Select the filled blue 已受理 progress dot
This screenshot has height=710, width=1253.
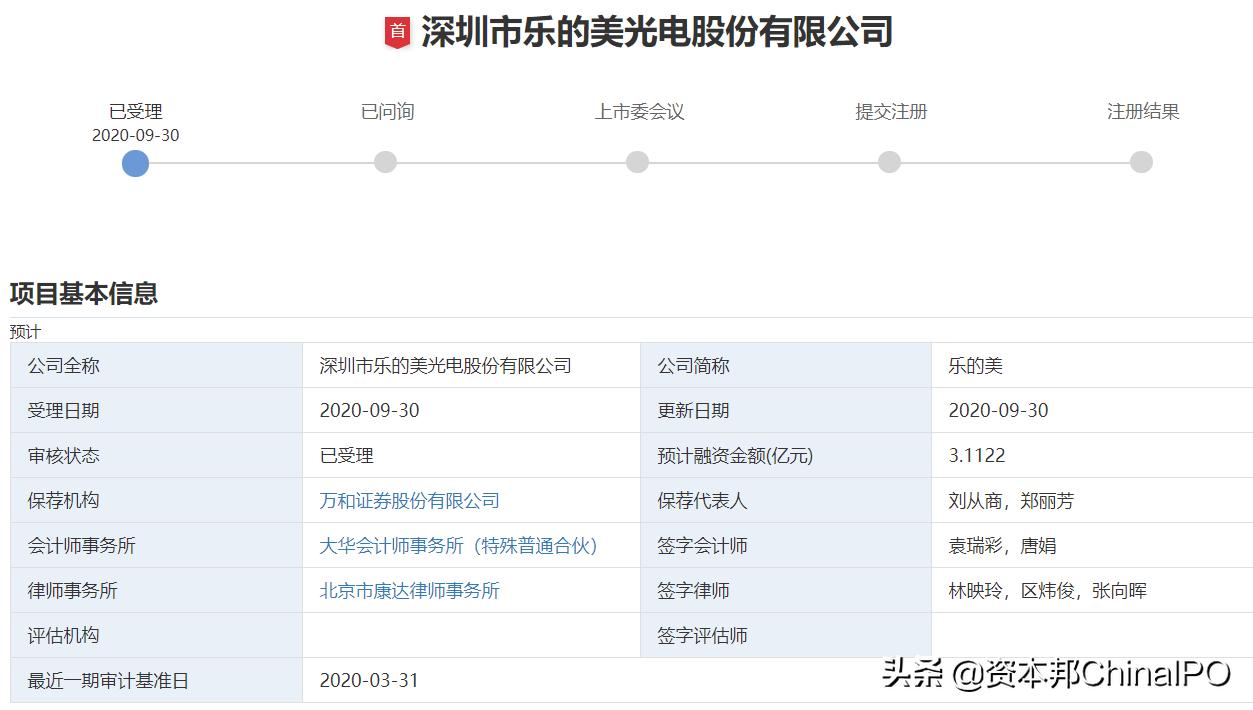pos(135,163)
